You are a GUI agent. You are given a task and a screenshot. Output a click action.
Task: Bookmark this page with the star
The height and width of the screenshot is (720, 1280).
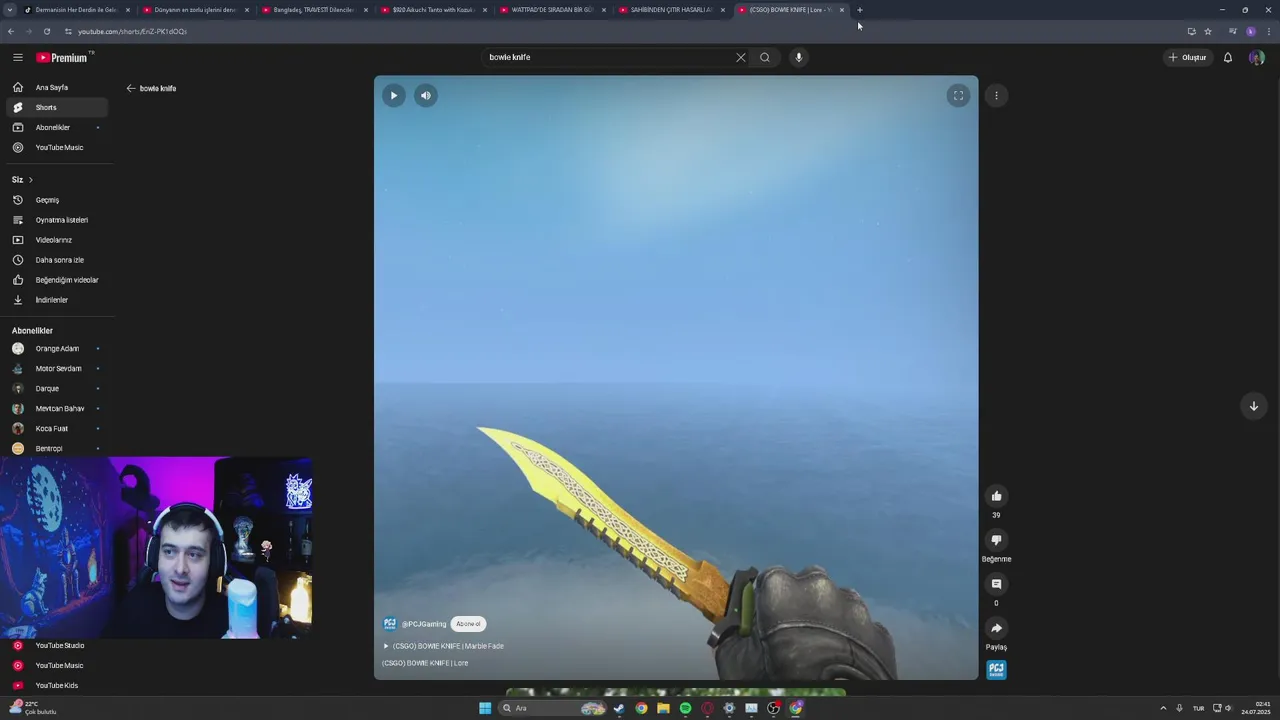point(1208,31)
